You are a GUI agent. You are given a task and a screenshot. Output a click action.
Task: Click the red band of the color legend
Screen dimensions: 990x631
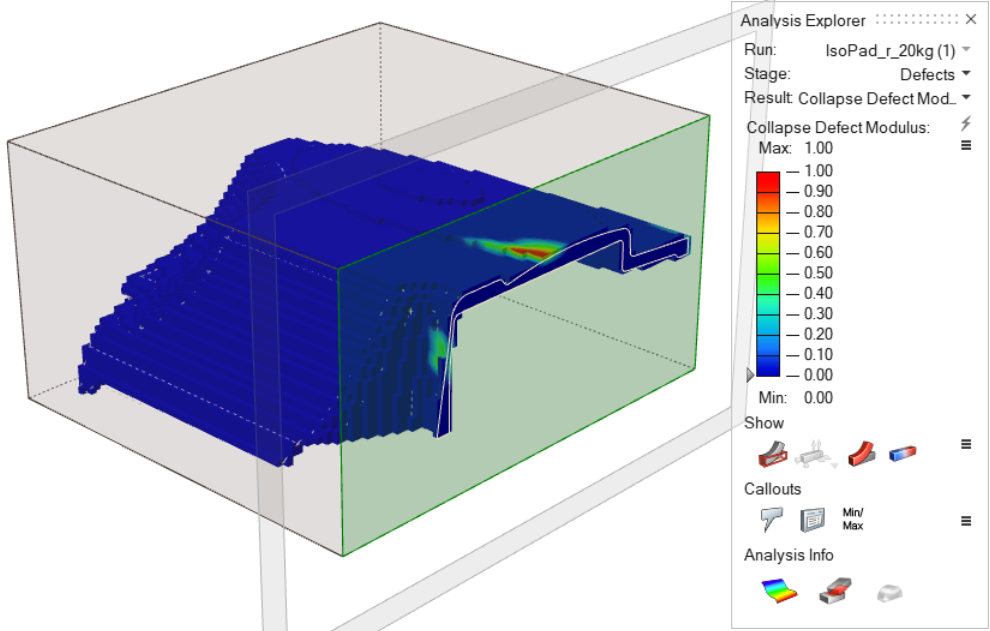click(x=768, y=181)
